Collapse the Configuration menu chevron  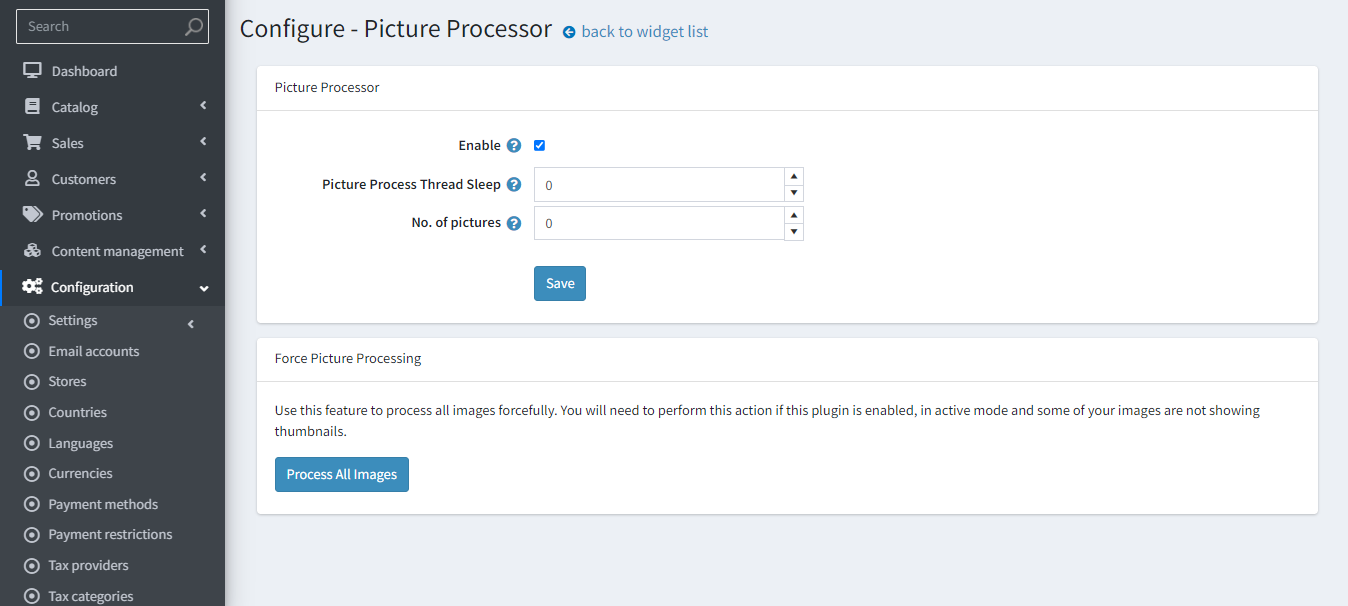point(204,288)
